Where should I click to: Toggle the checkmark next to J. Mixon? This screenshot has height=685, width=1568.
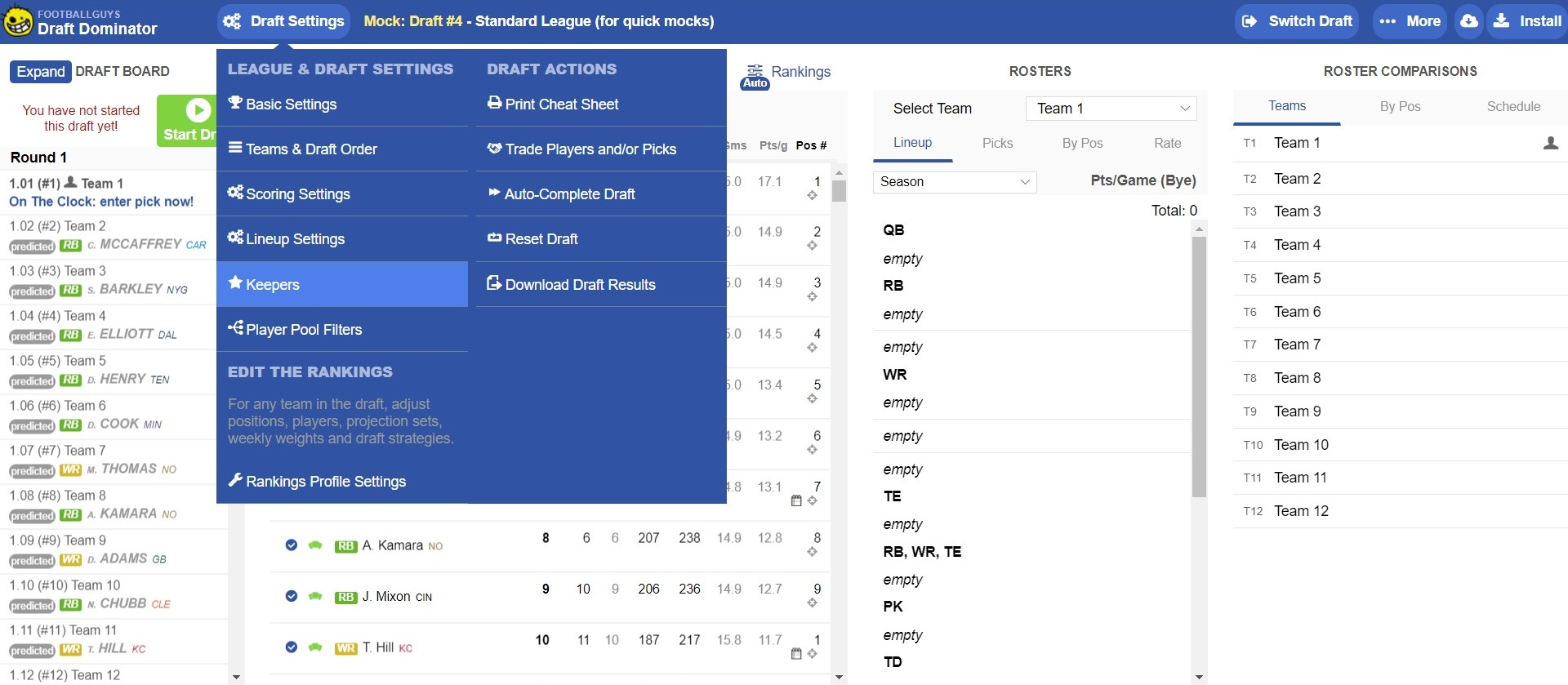pos(292,597)
